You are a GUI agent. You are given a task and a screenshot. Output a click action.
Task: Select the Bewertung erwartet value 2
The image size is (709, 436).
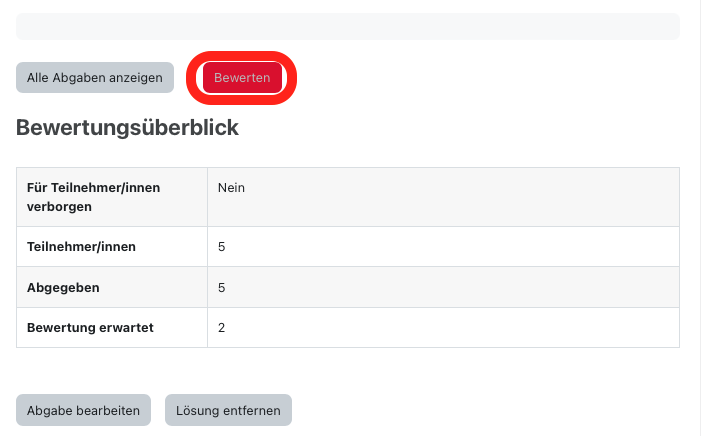(222, 327)
